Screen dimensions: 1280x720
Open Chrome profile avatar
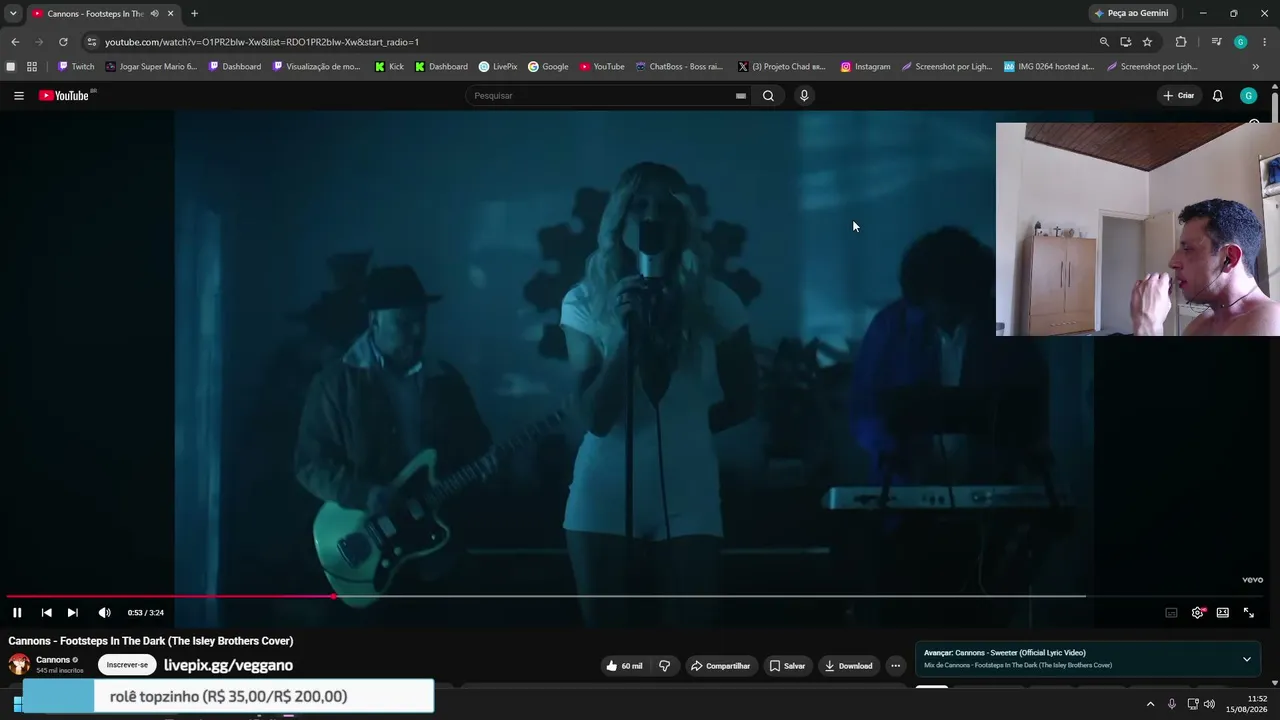(x=1240, y=42)
